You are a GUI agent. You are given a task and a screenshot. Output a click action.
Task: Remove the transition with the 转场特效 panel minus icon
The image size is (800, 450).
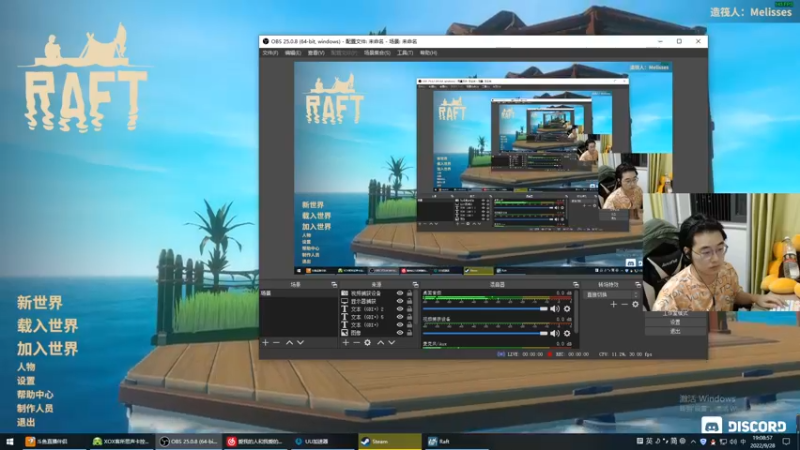(624, 305)
